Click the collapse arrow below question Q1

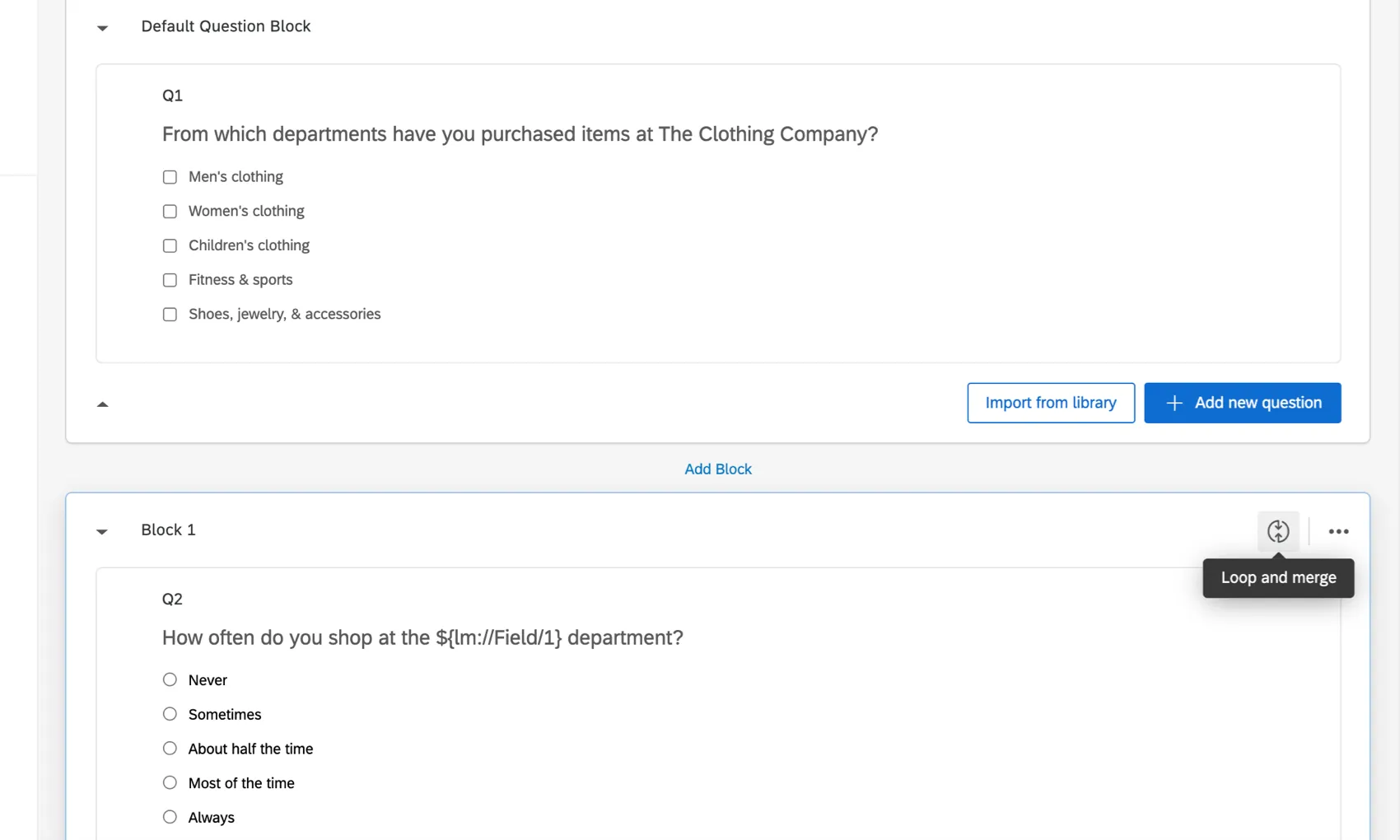point(102,404)
